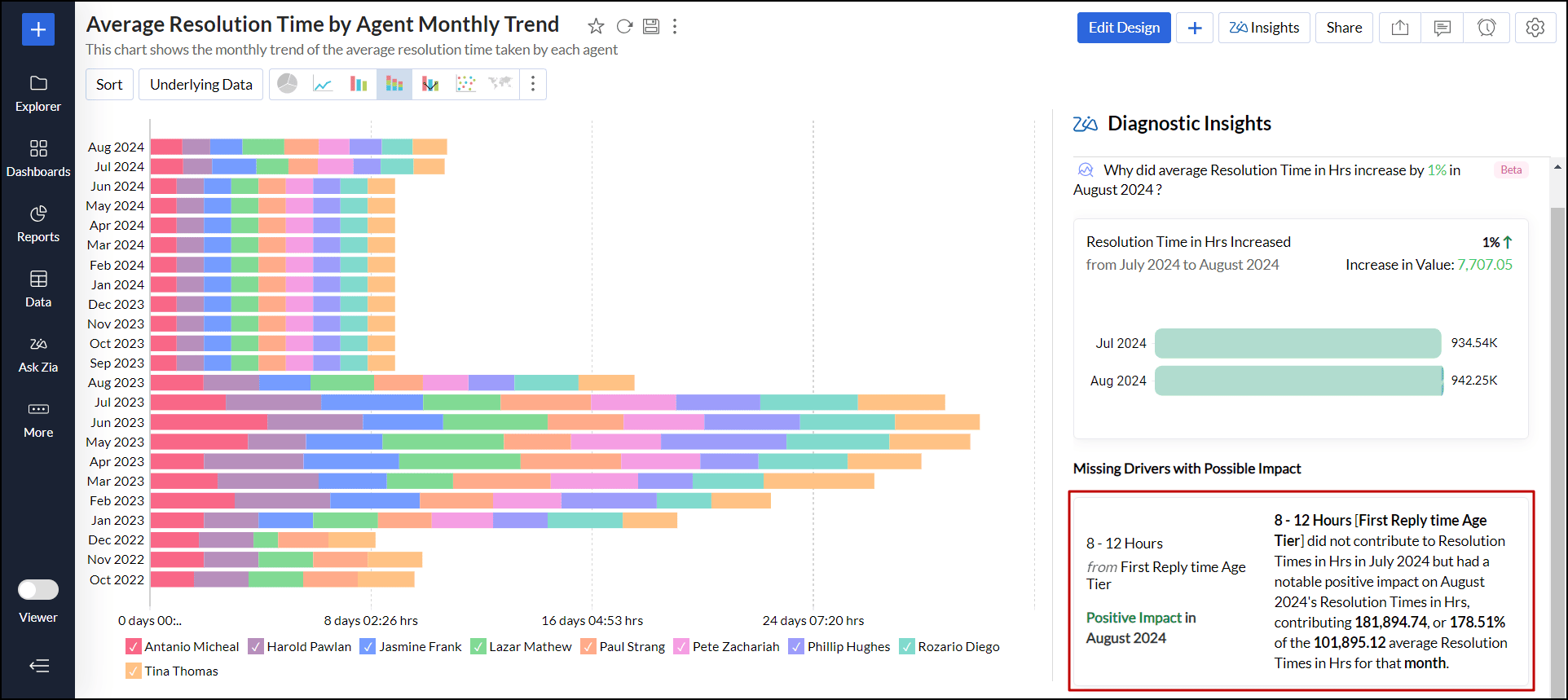Click the save report icon
The width and height of the screenshot is (1568, 700).
650,26
